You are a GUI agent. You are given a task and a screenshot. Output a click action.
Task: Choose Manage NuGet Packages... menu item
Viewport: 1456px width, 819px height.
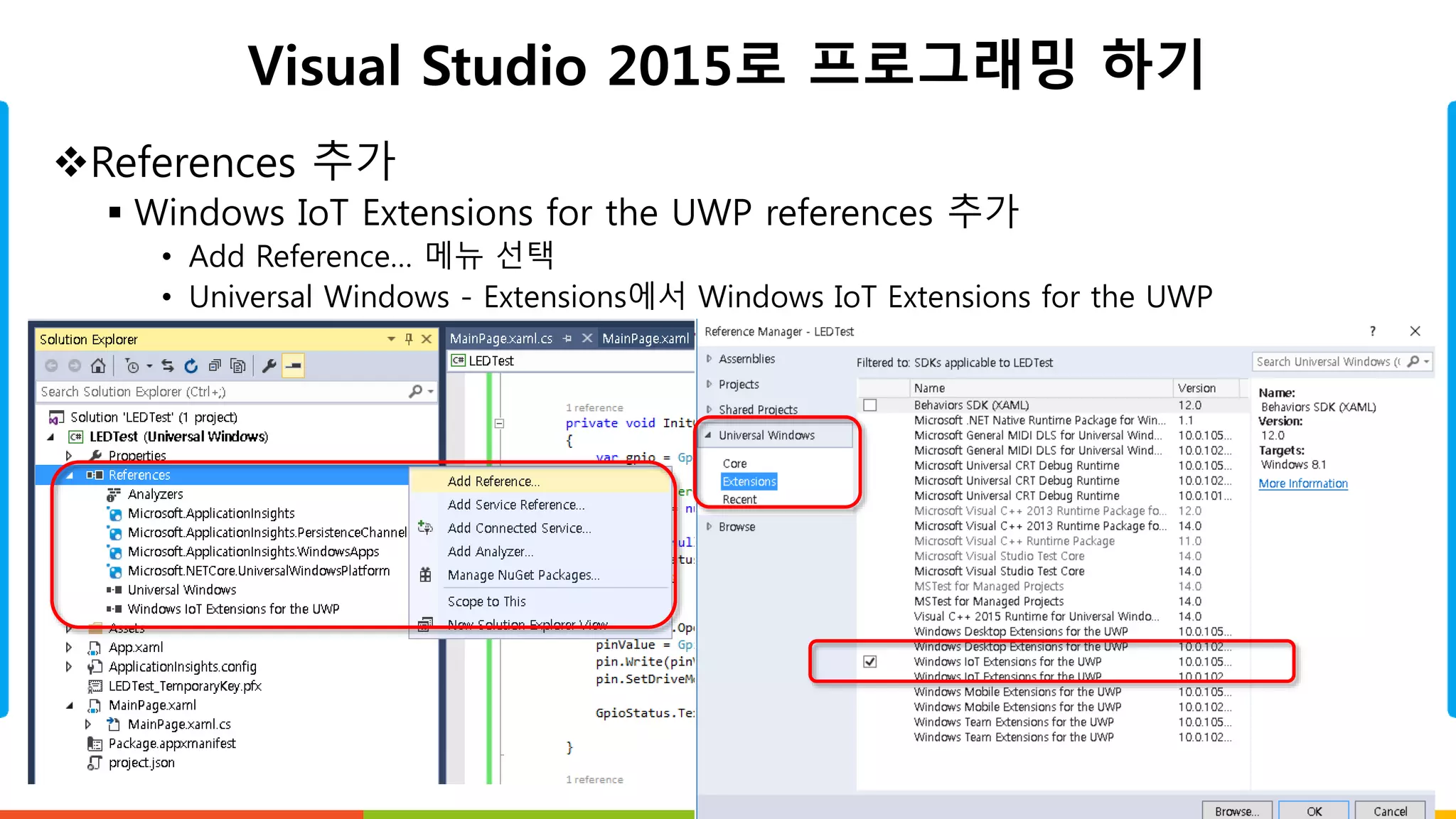[x=540, y=575]
